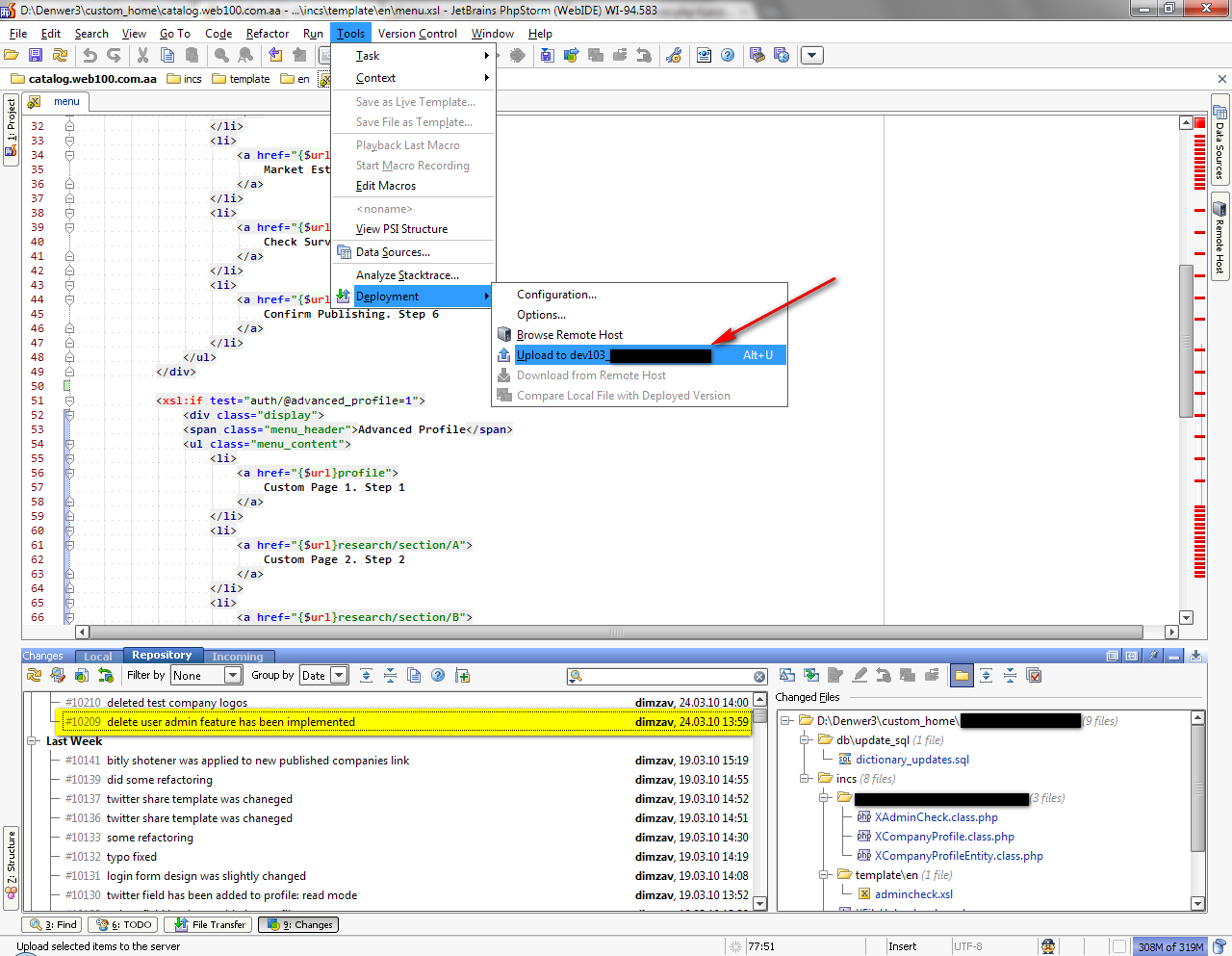The image size is (1232, 956).
Task: Open the Task submenu in Tools menu
Action: tap(414, 56)
